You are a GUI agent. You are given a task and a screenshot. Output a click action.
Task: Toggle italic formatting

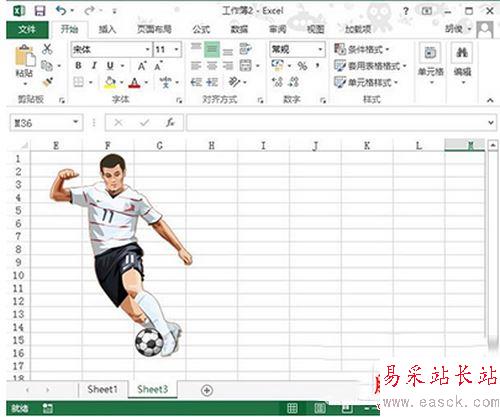coord(94,66)
